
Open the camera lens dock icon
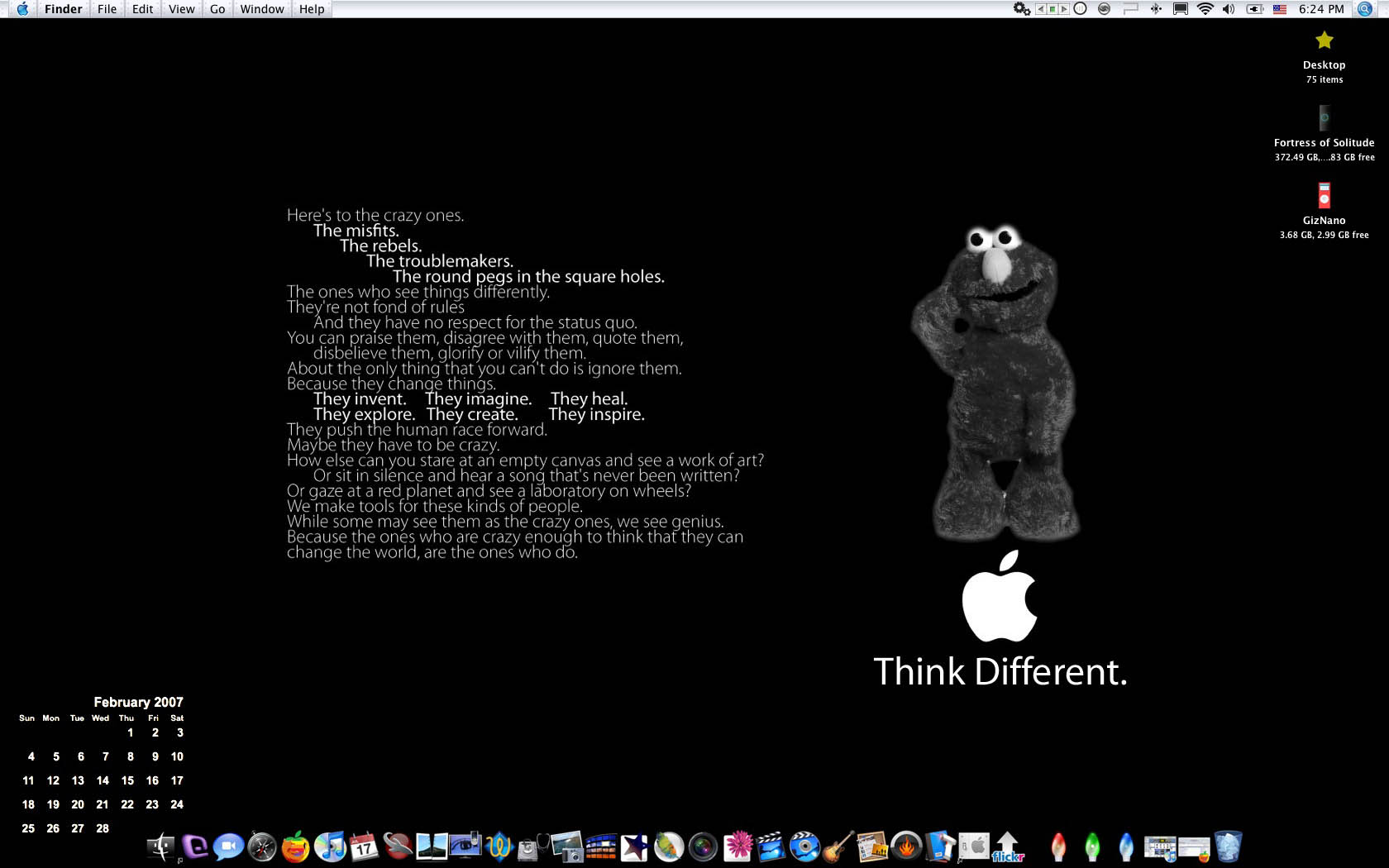click(703, 847)
